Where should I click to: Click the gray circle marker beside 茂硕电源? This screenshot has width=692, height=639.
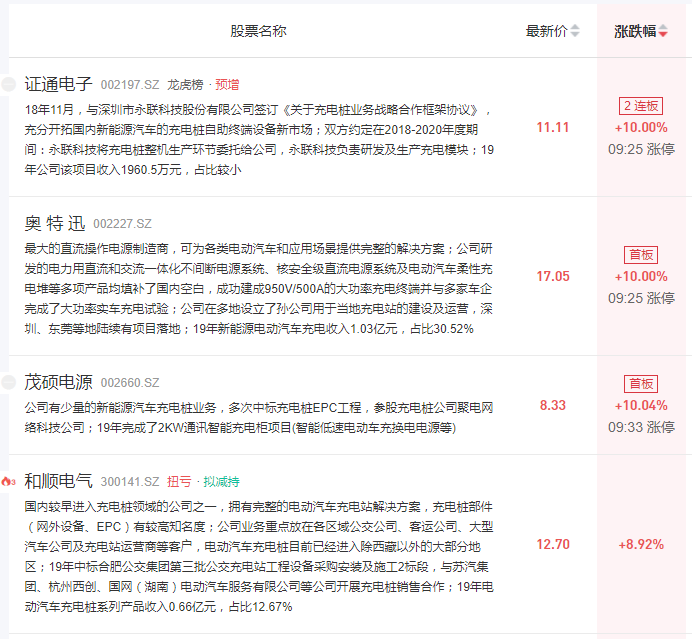[9, 382]
